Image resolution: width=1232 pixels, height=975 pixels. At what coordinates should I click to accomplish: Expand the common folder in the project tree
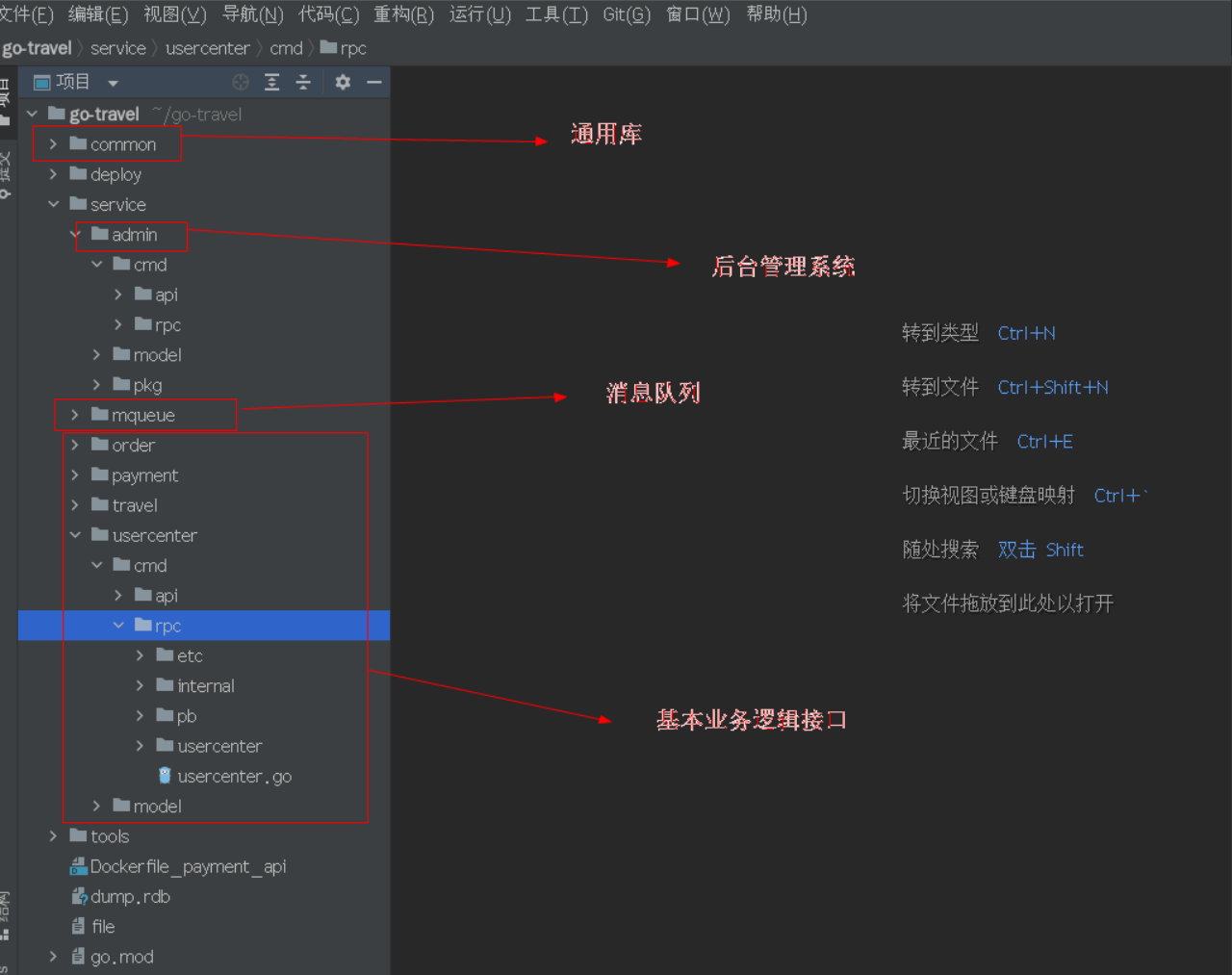(52, 143)
